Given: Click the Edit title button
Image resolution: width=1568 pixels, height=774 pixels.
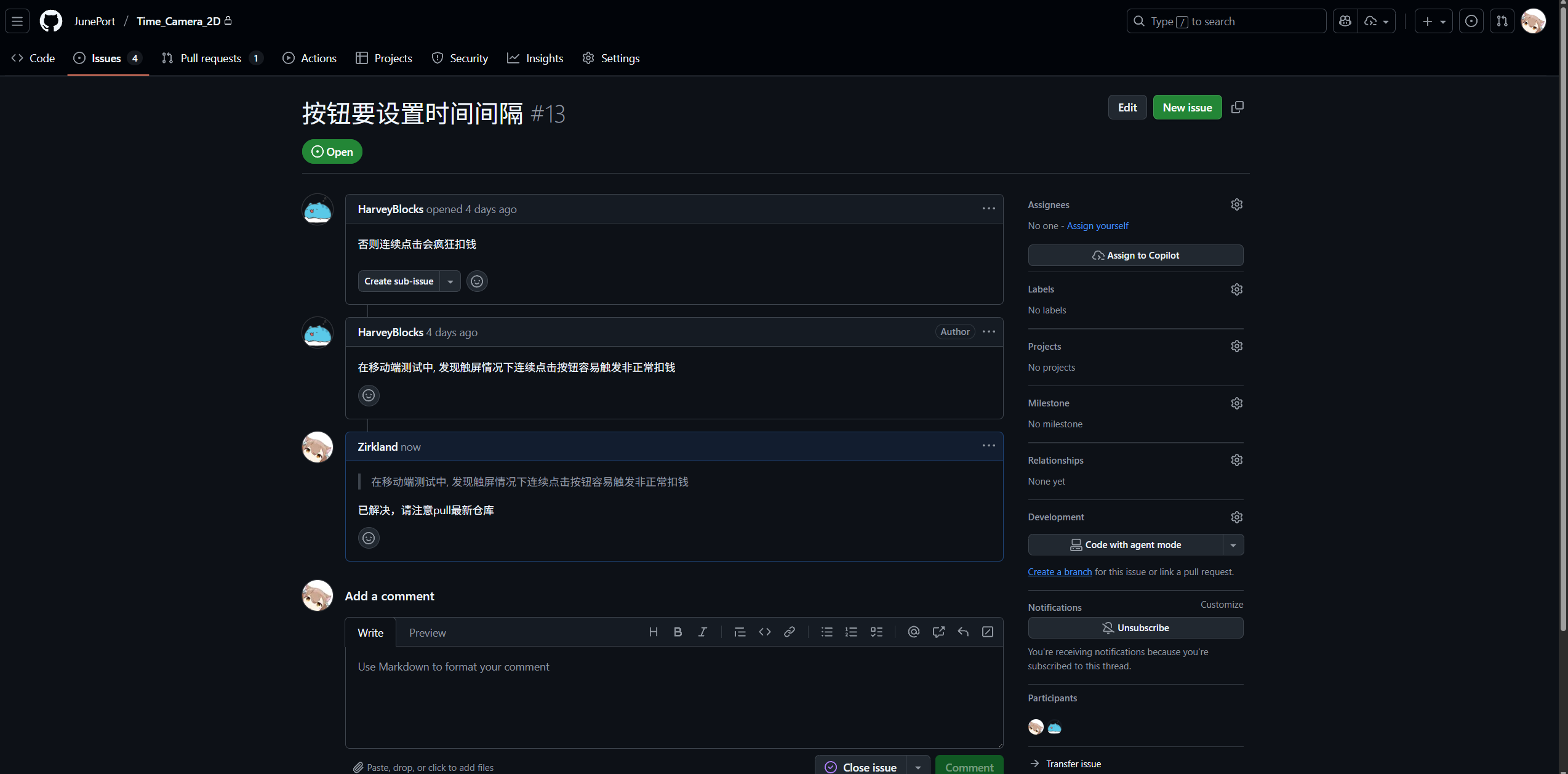Looking at the screenshot, I should tap(1127, 107).
